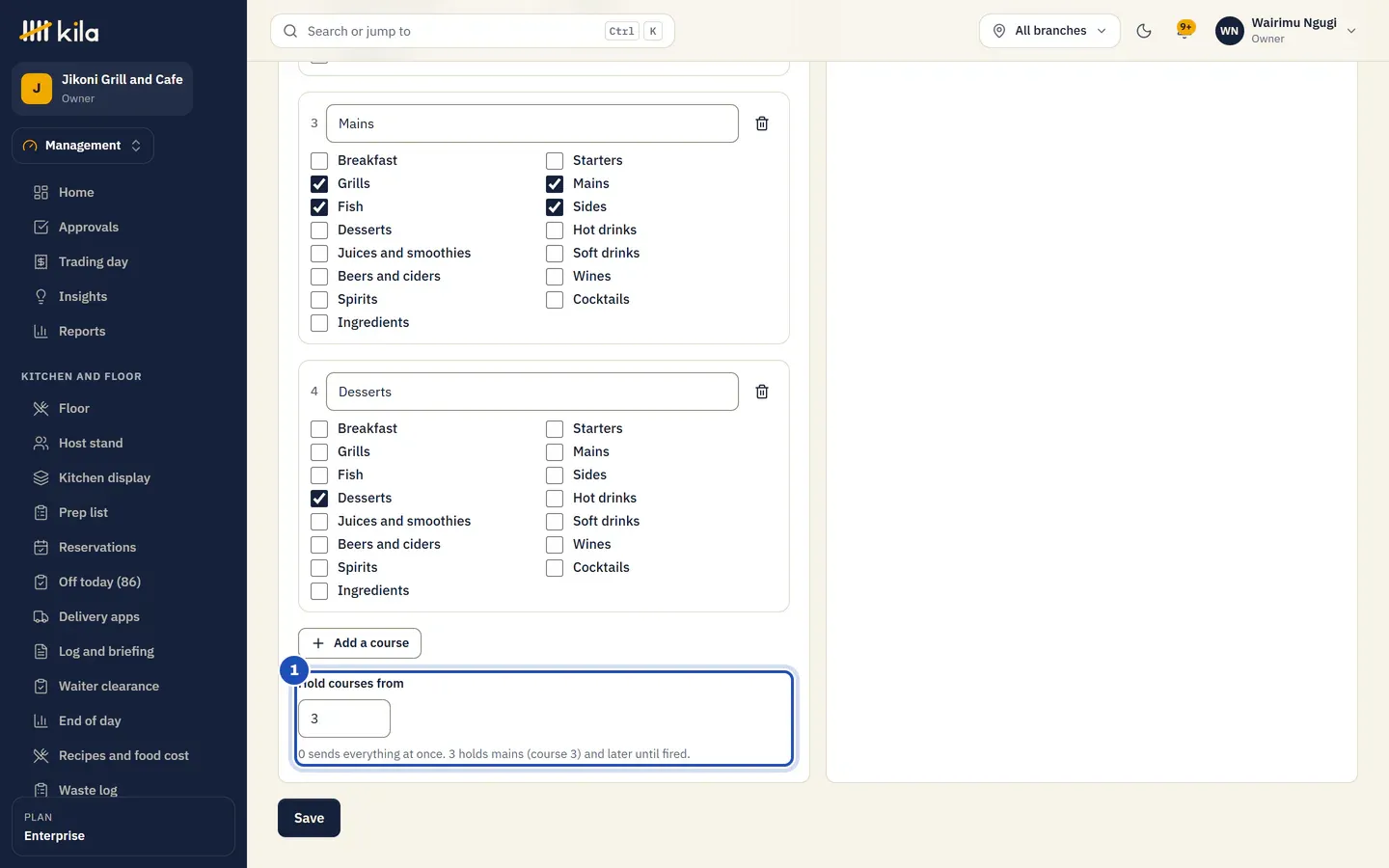This screenshot has width=1389, height=868.
Task: Open Recipes and food cost
Action: point(123,755)
